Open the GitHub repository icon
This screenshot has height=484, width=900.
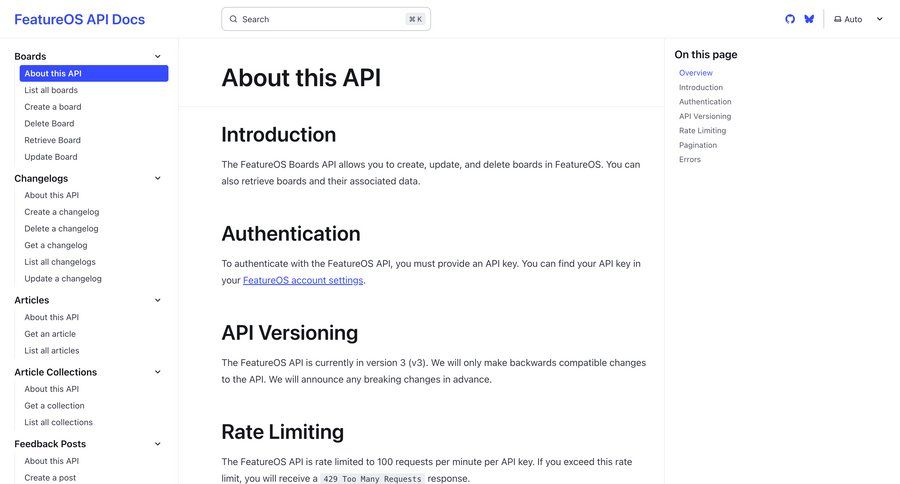(x=790, y=19)
